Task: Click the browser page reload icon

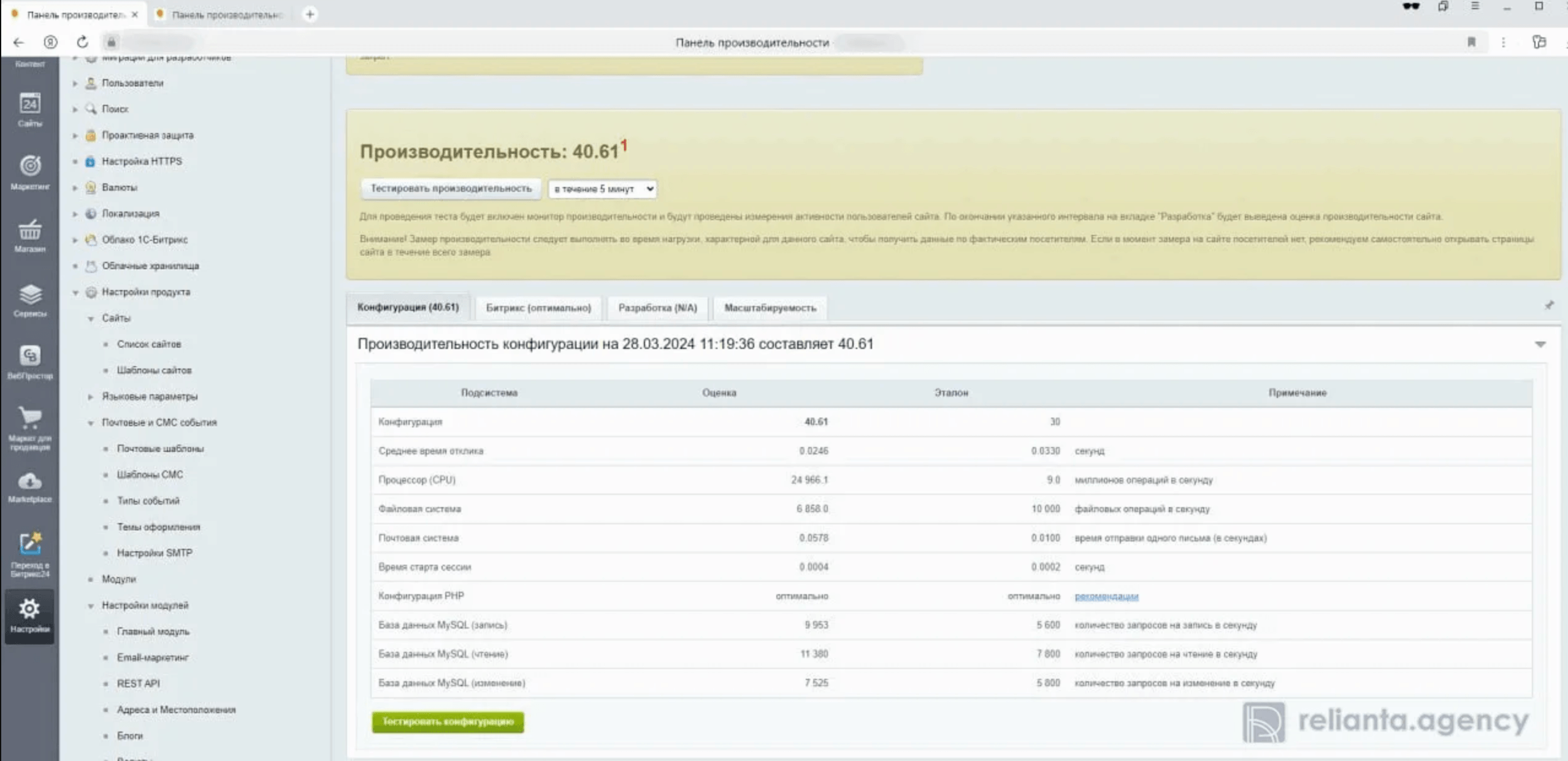Action: coord(82,42)
